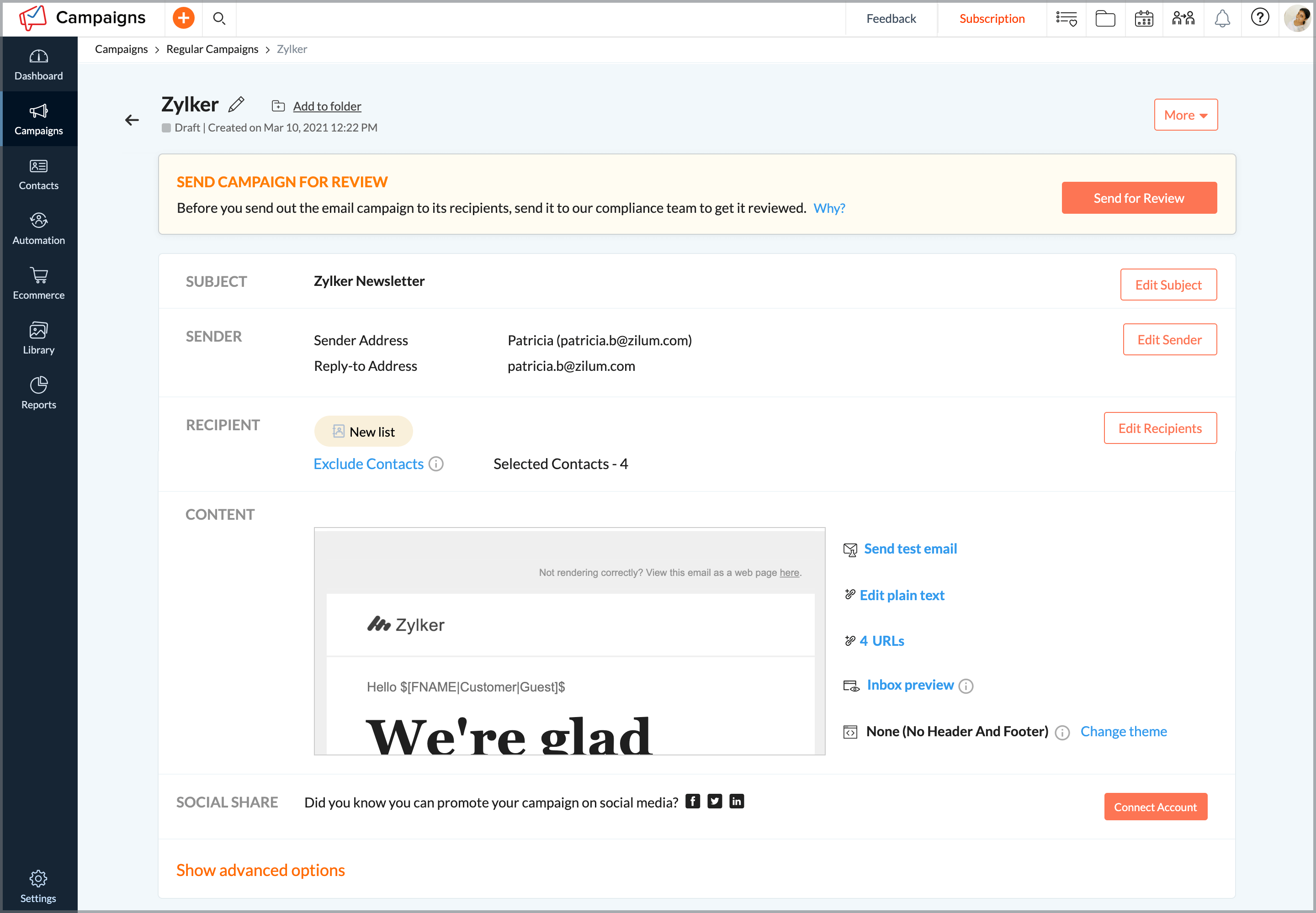Open notifications via the bell icon

pos(1223,18)
